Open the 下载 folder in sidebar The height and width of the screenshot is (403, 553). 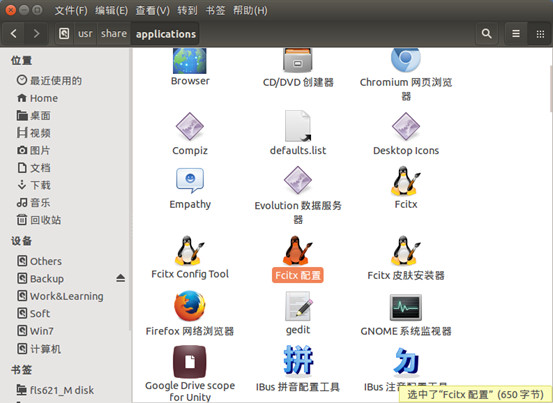point(34,185)
